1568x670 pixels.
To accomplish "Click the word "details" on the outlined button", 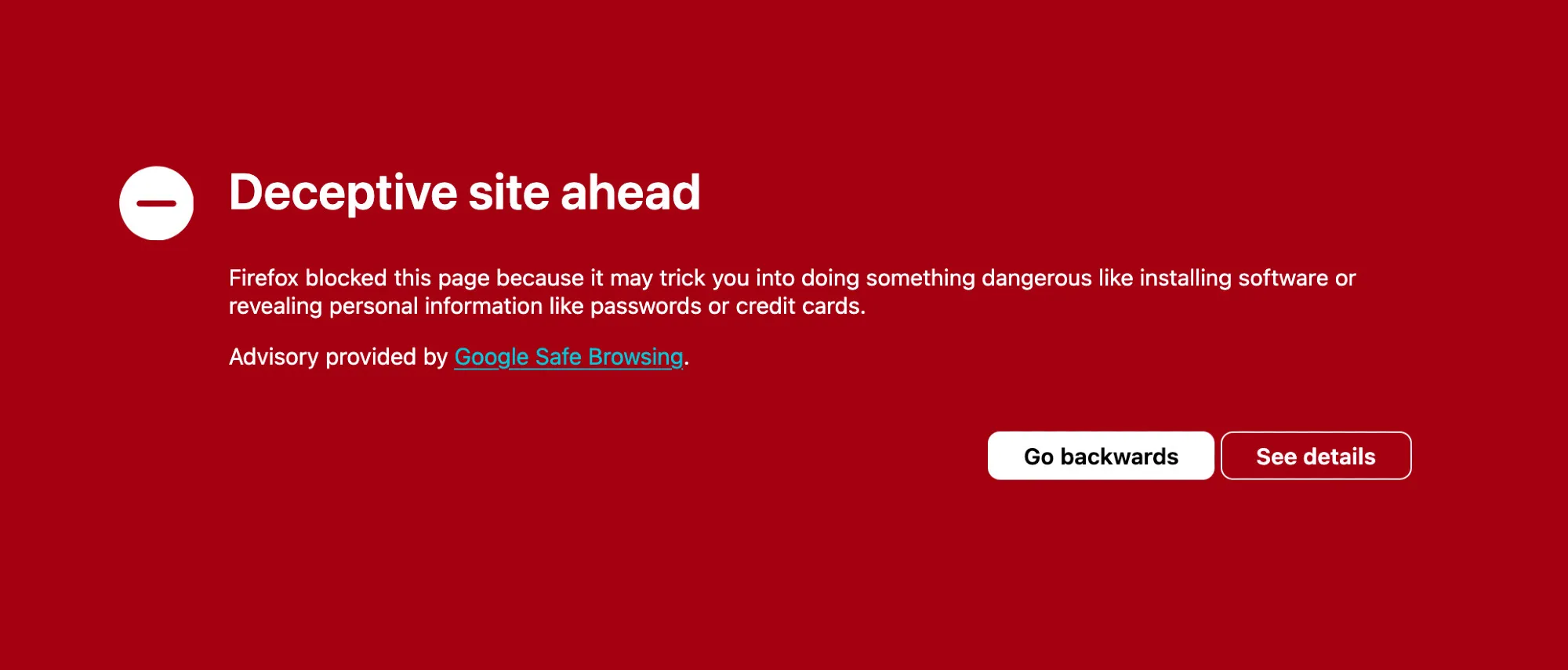I will (x=1339, y=456).
